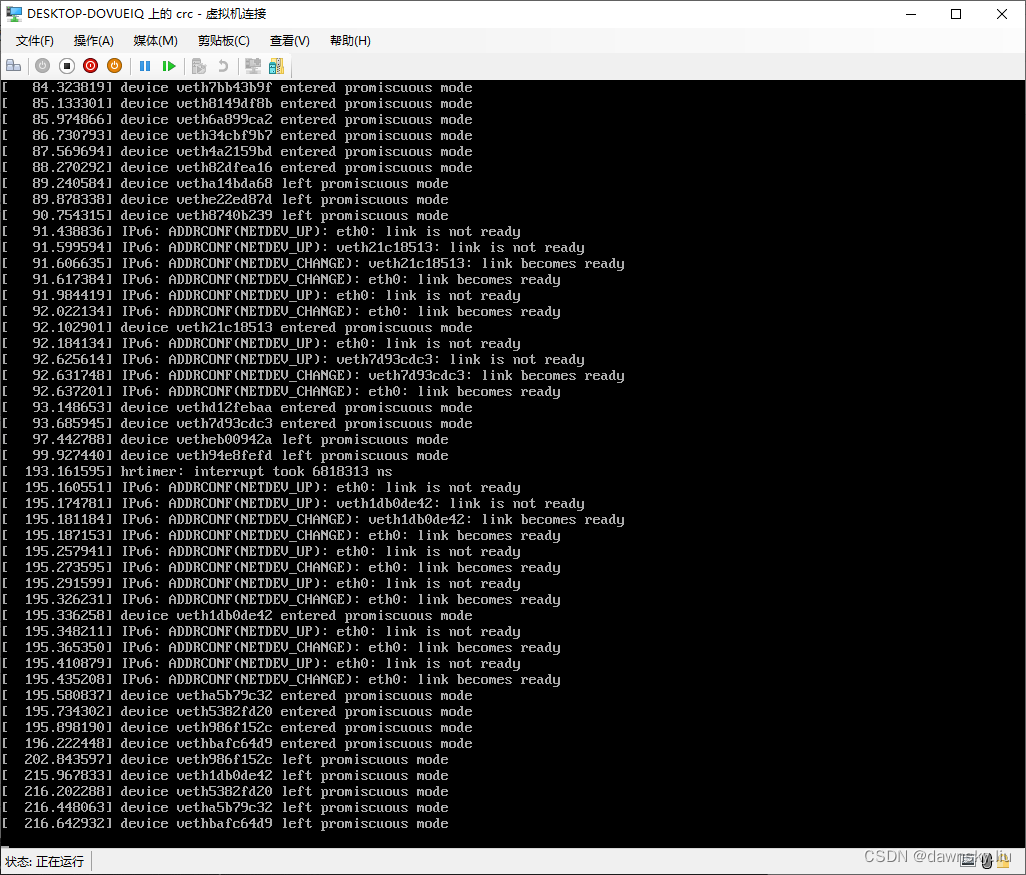The image size is (1026, 875).
Task: Open the 文件(F) menu
Action: point(34,40)
